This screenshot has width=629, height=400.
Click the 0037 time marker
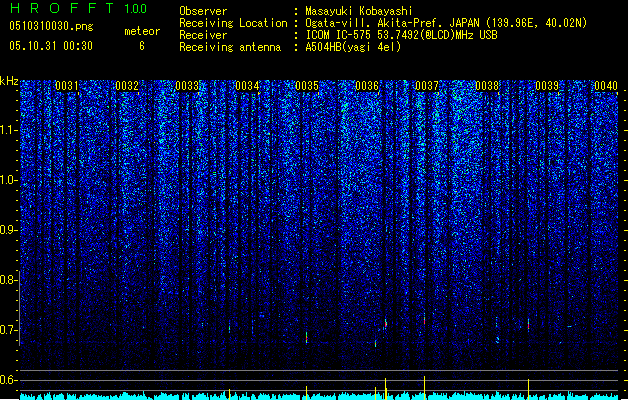pos(427,86)
